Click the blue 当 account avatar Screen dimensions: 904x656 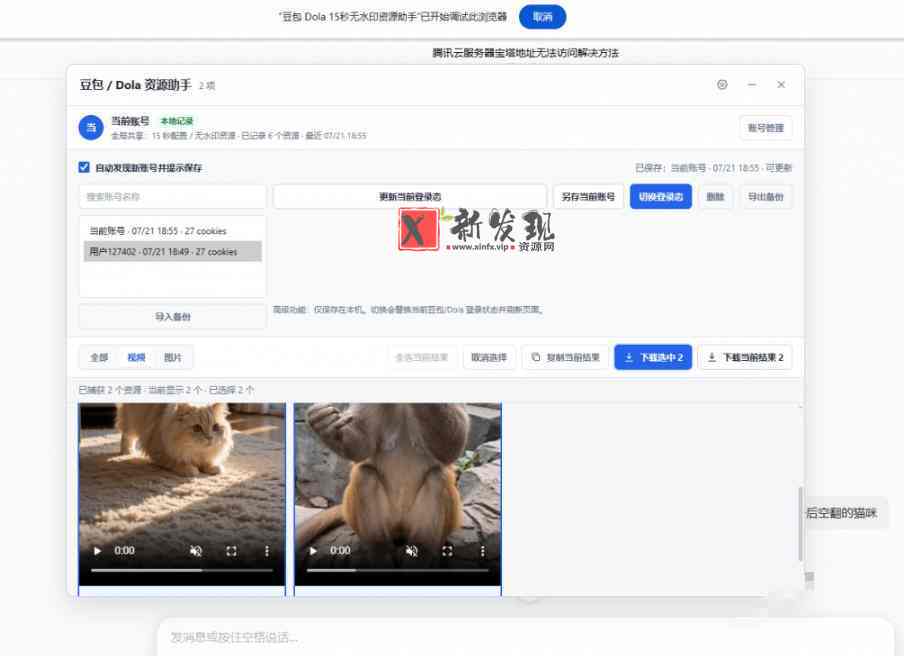[91, 127]
